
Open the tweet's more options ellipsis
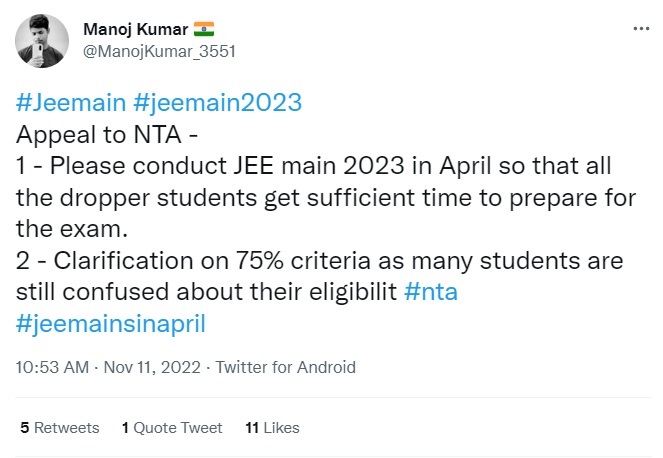pos(641,29)
